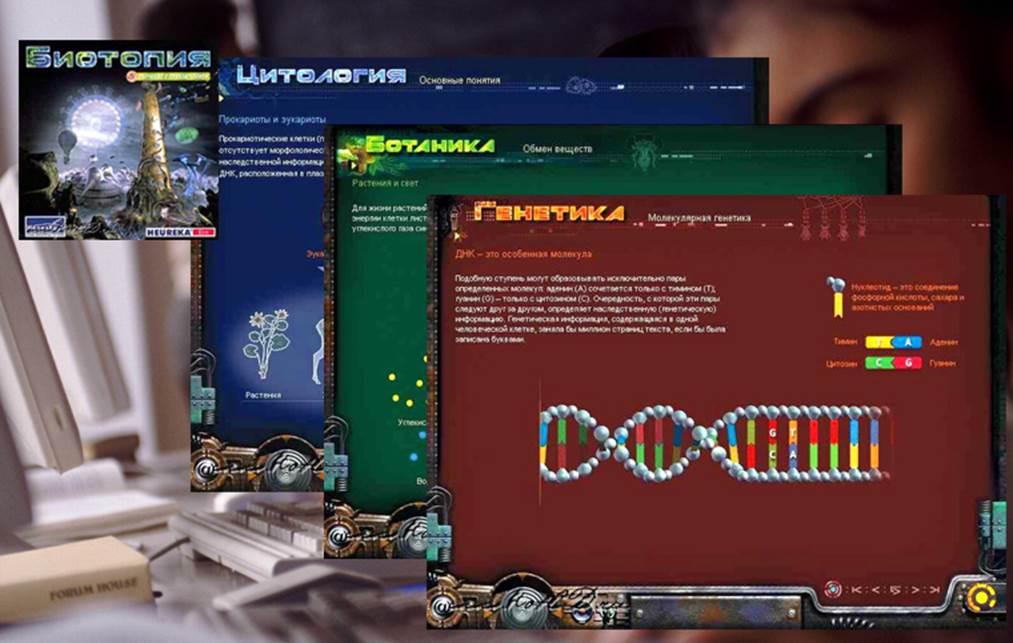Image resolution: width=1013 pixels, height=643 pixels.
Task: Go to previous page in Генетика window
Action: [876, 589]
